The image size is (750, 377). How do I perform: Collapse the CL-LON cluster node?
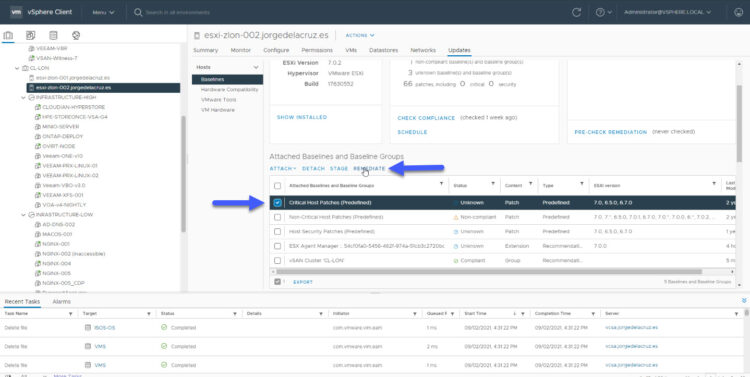(18, 68)
